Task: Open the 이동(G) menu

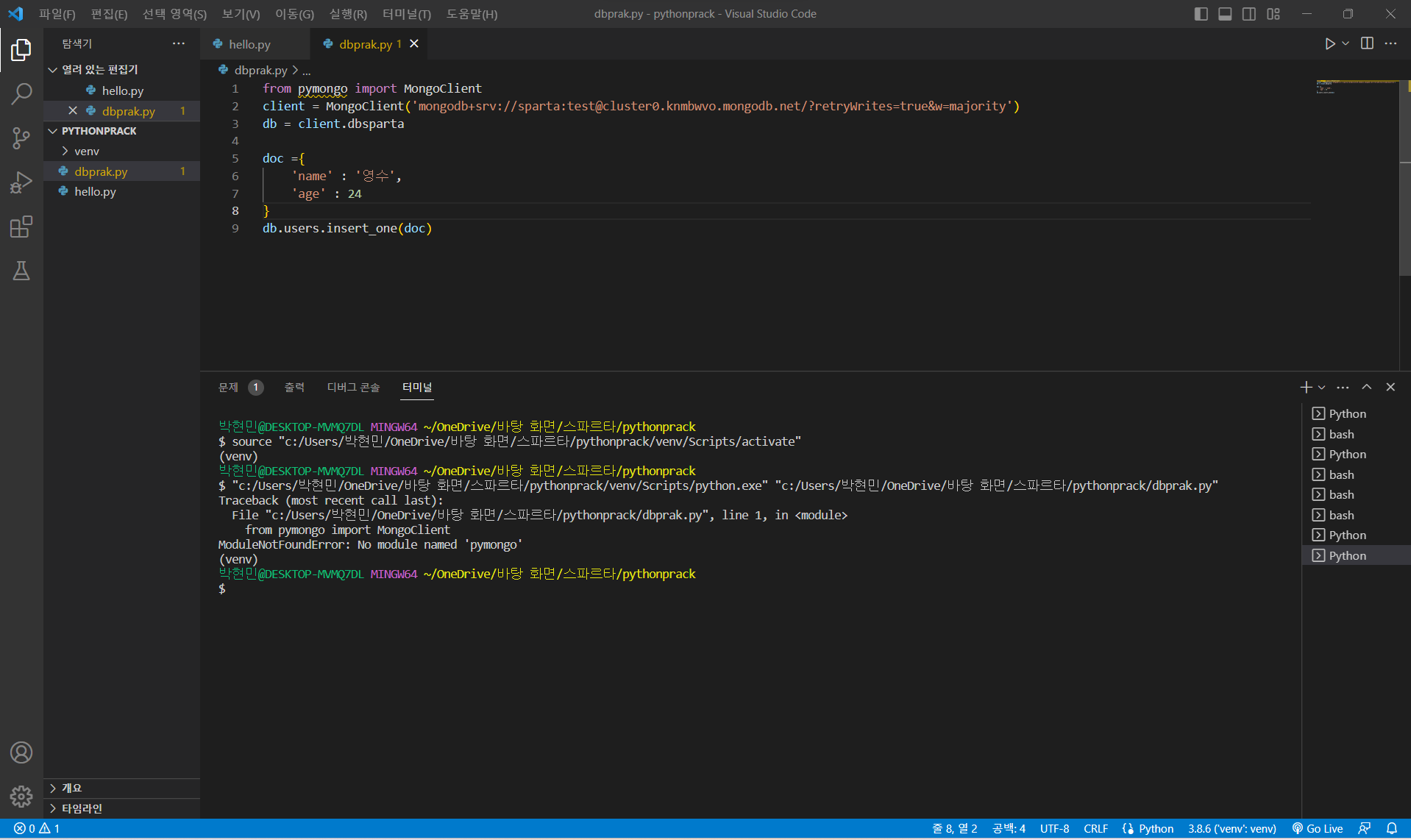Action: 294,14
